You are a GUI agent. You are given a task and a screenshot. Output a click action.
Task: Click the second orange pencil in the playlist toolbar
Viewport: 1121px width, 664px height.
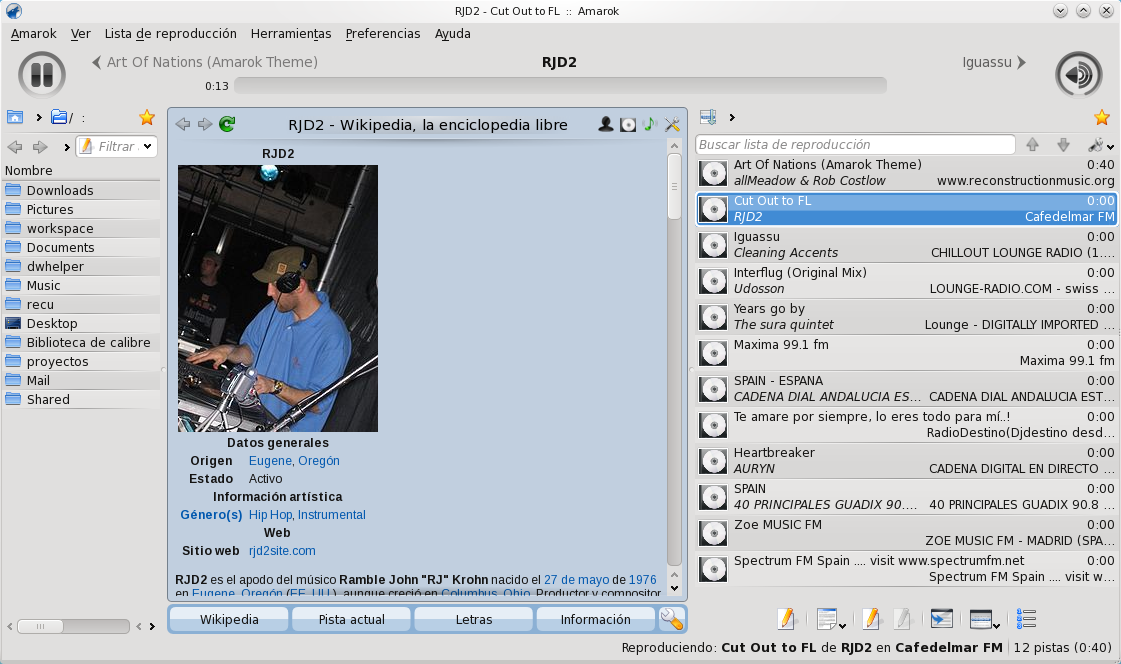point(871,619)
